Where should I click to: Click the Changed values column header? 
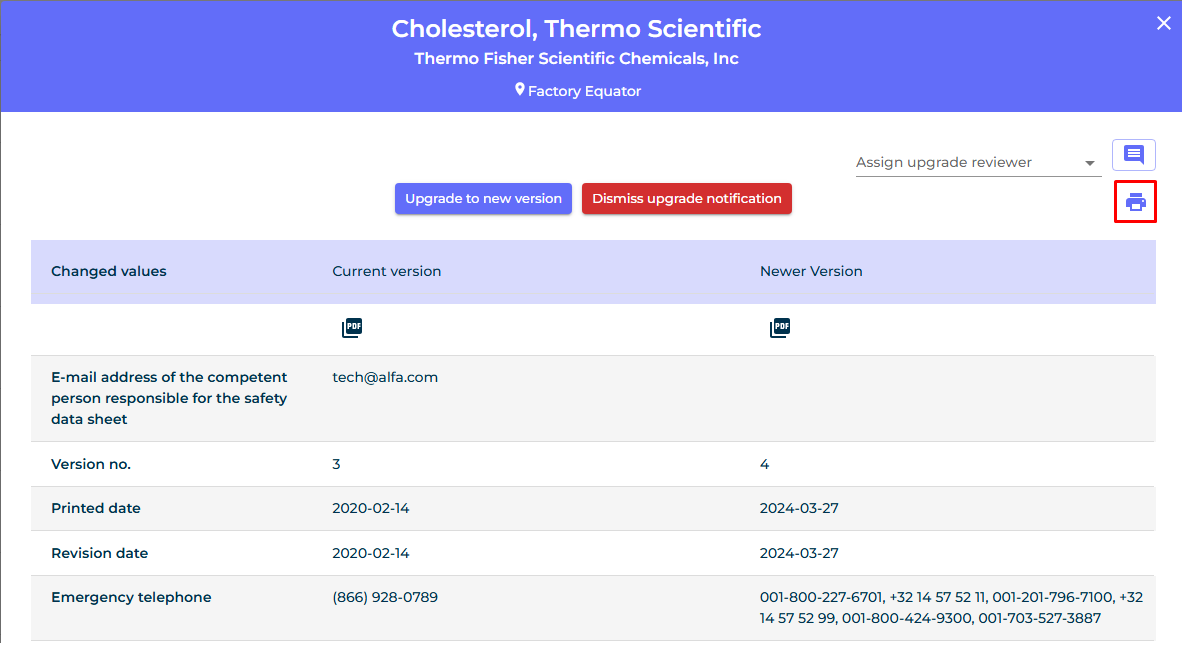coord(109,271)
